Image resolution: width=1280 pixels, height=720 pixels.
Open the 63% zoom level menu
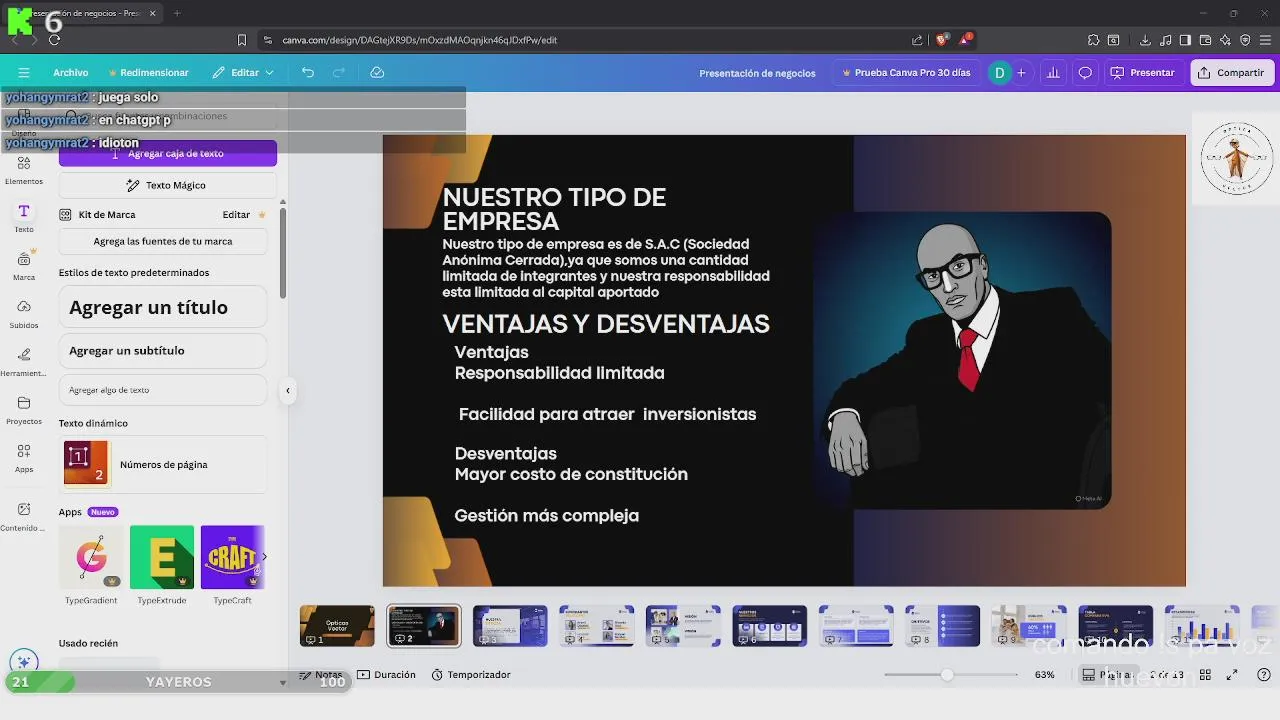click(1044, 675)
